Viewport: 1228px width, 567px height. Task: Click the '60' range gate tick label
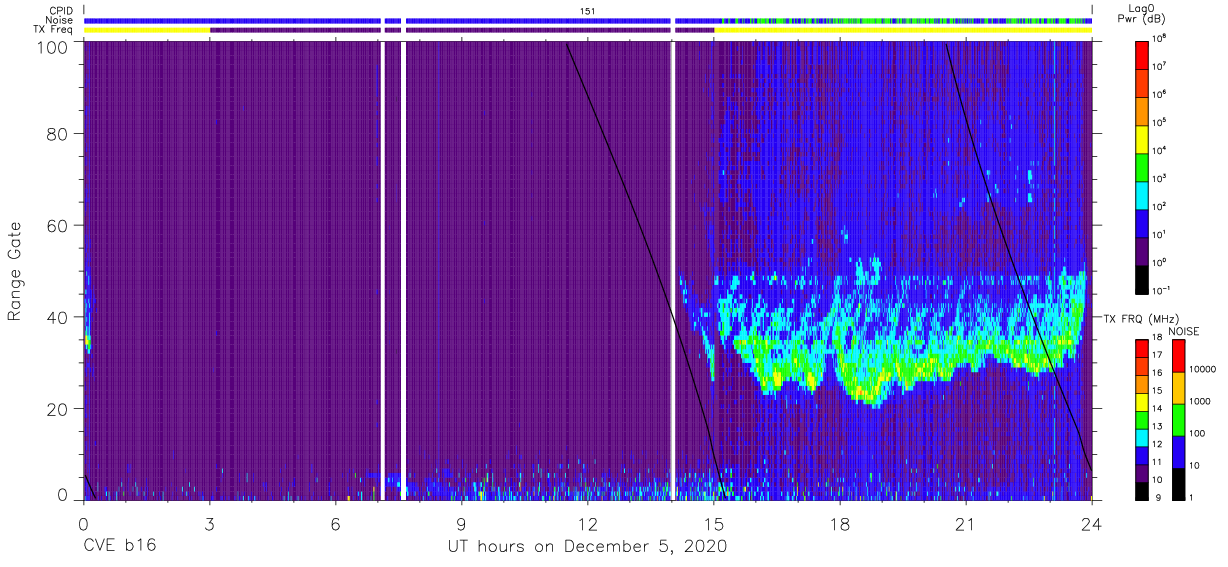point(56,226)
